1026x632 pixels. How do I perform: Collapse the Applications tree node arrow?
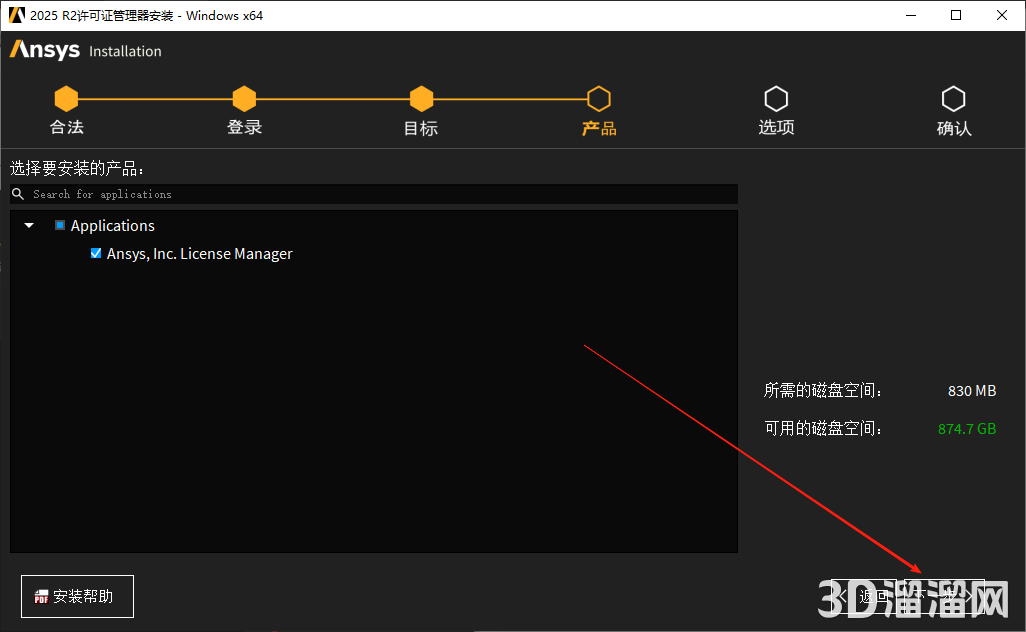[29, 226]
